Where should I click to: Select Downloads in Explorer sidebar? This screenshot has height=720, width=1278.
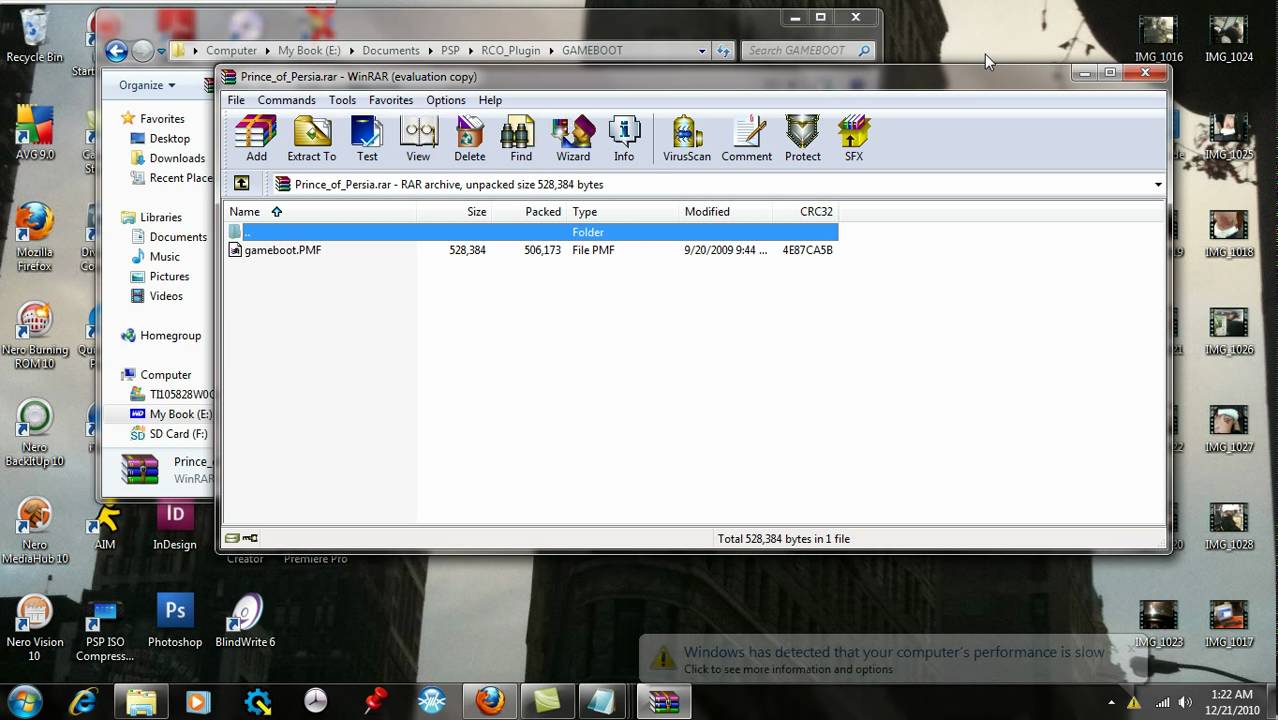click(176, 158)
